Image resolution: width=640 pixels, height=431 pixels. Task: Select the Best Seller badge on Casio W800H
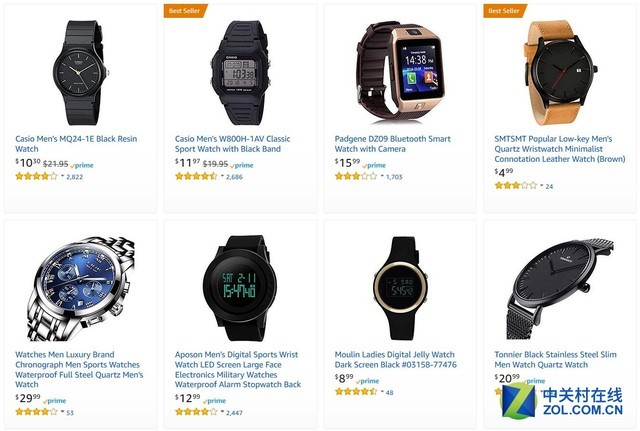coord(185,11)
